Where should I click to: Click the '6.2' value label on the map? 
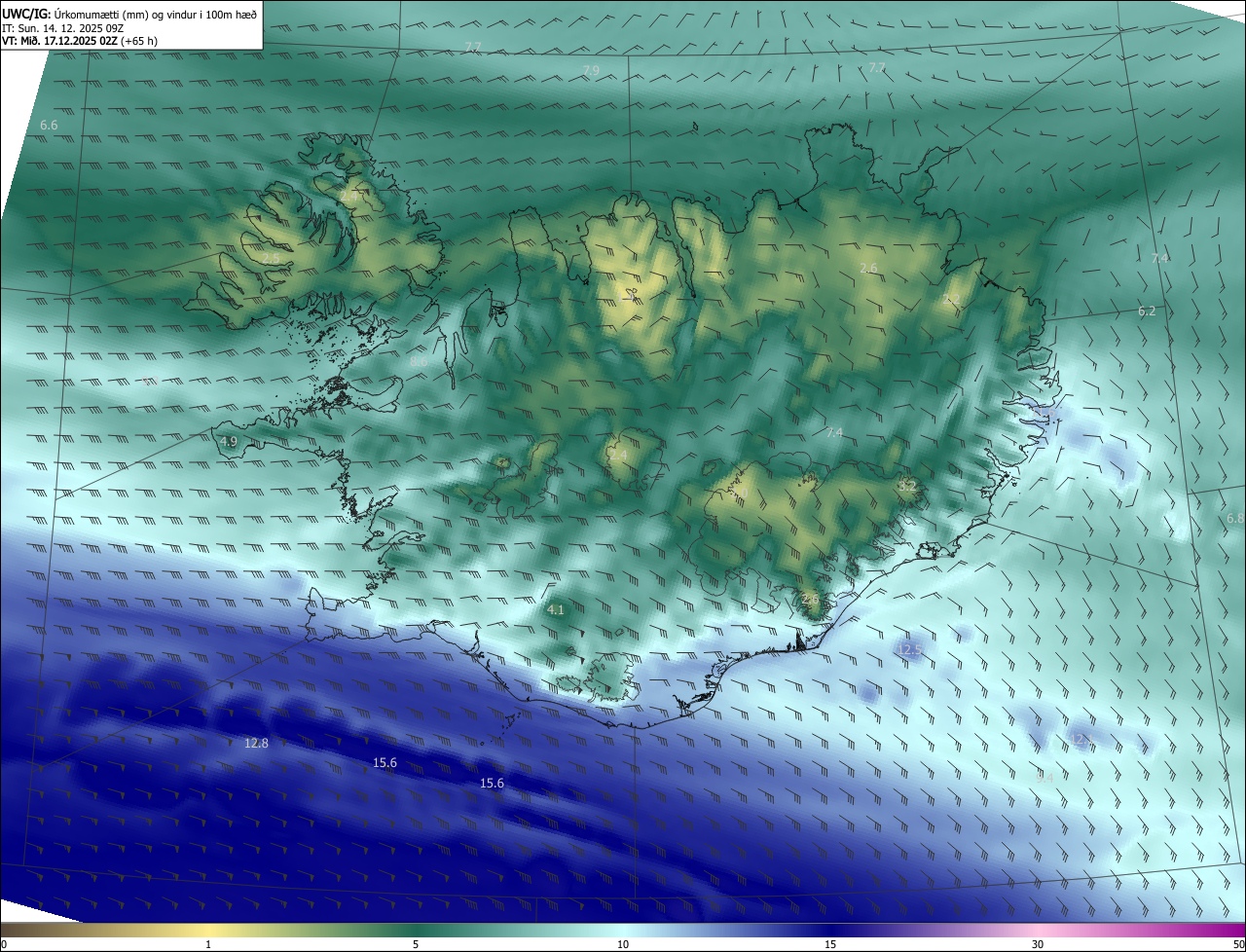tap(1147, 311)
